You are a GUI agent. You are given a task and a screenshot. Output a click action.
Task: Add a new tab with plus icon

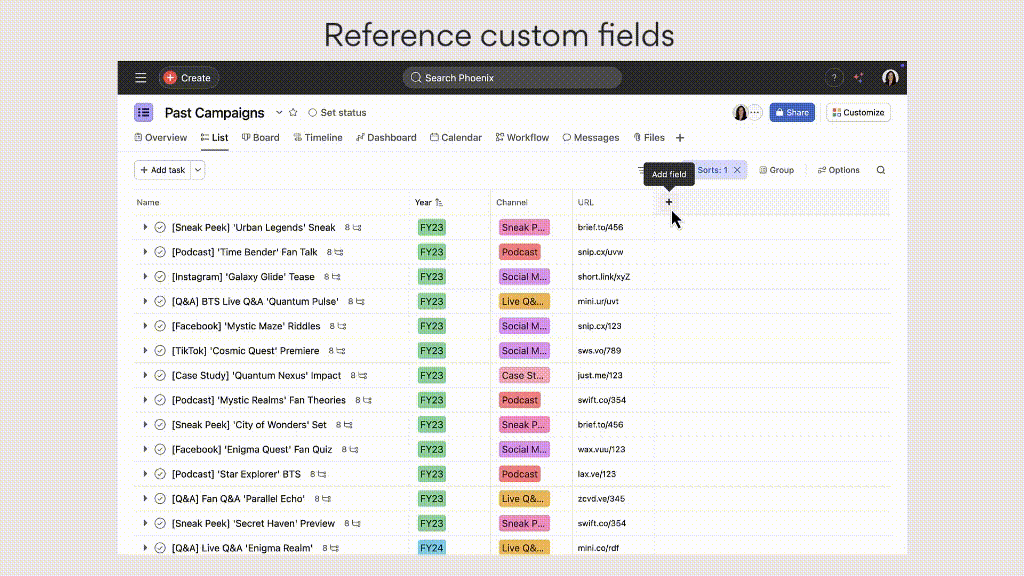point(680,138)
